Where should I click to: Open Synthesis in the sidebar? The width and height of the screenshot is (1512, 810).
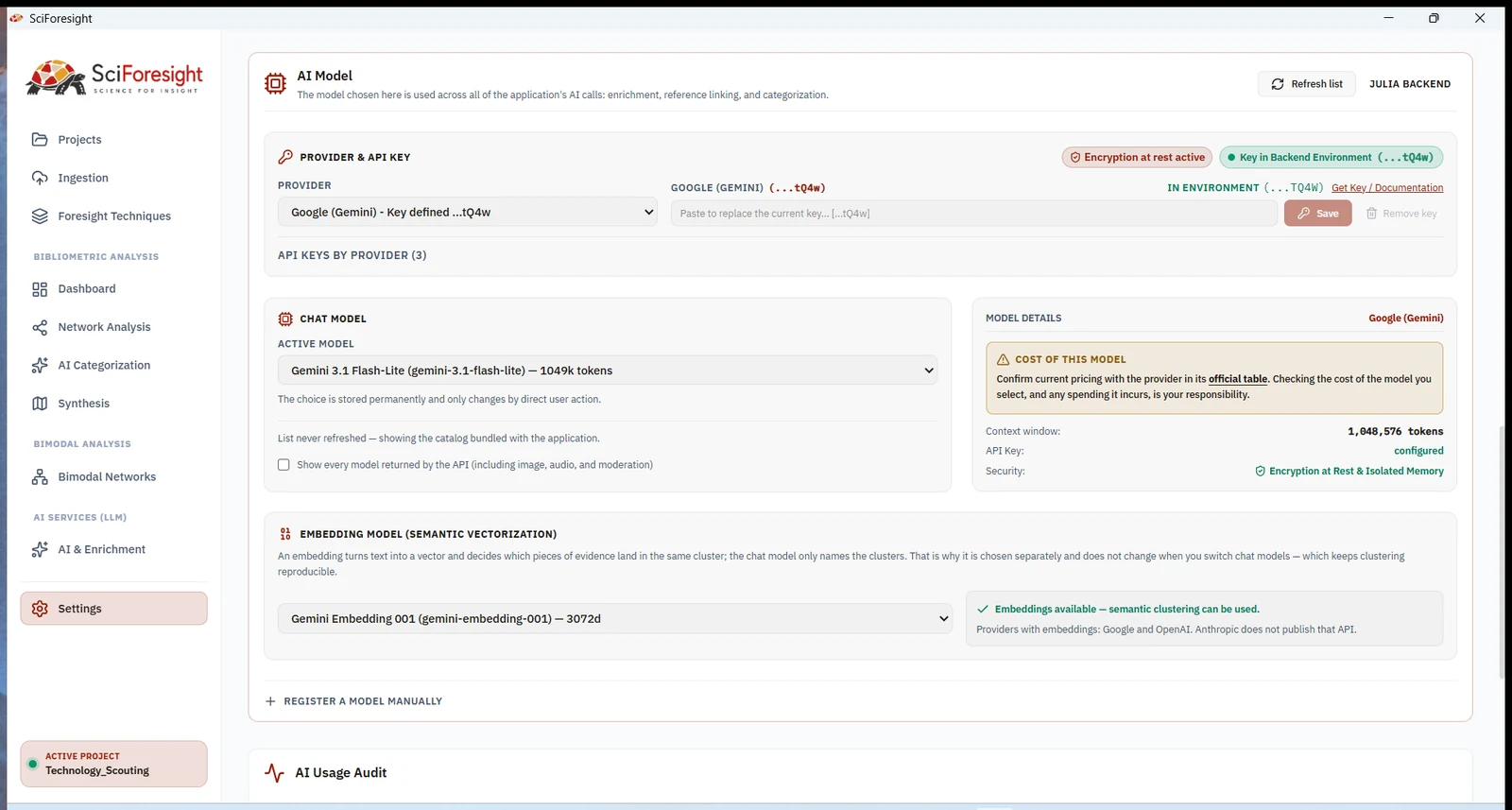pyautogui.click(x=113, y=404)
